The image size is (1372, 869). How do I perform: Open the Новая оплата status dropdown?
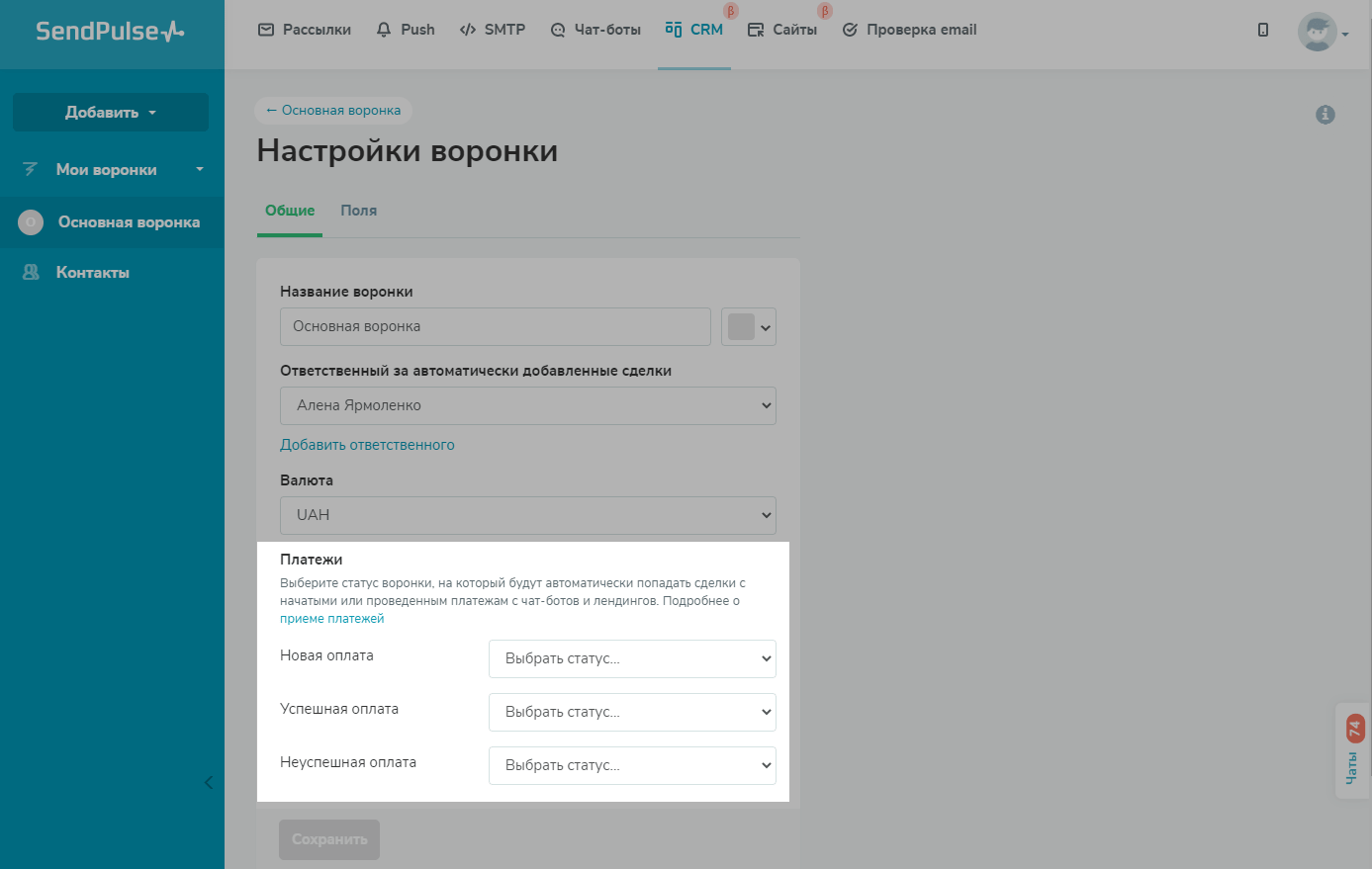pyautogui.click(x=632, y=659)
